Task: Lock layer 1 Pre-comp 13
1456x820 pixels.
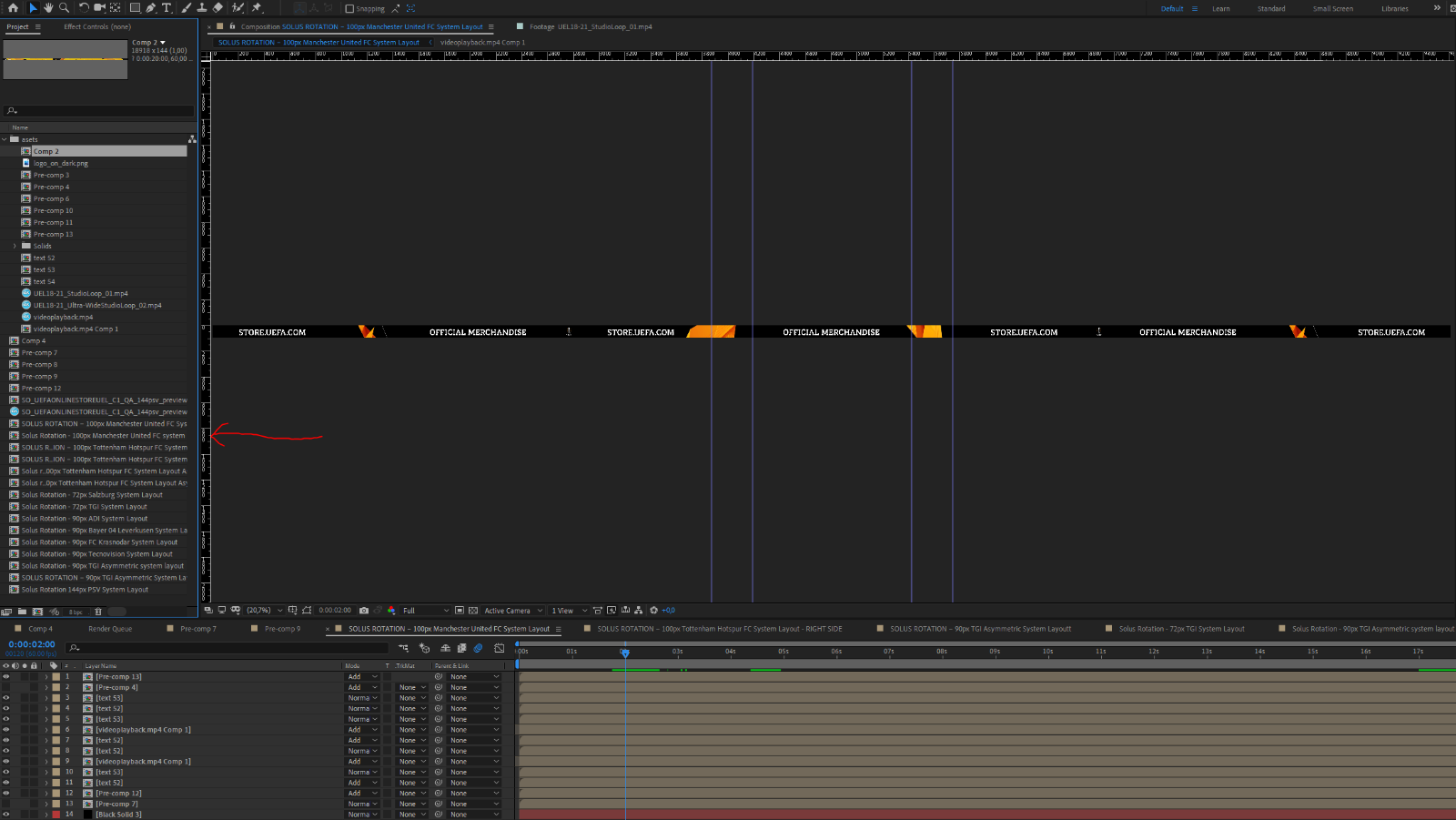Action: (35, 676)
